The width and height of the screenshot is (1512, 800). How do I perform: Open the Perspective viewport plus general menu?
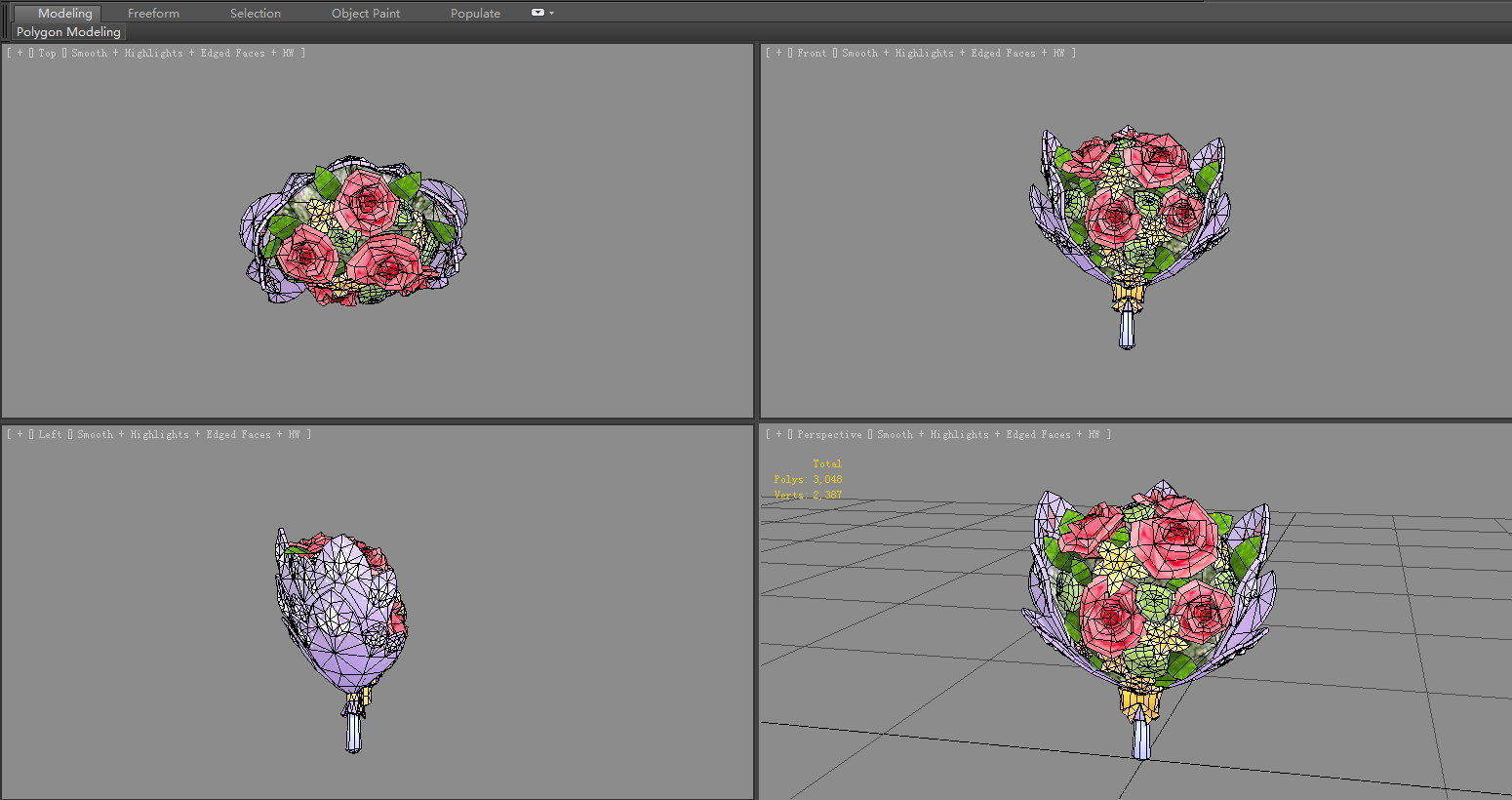pos(778,434)
